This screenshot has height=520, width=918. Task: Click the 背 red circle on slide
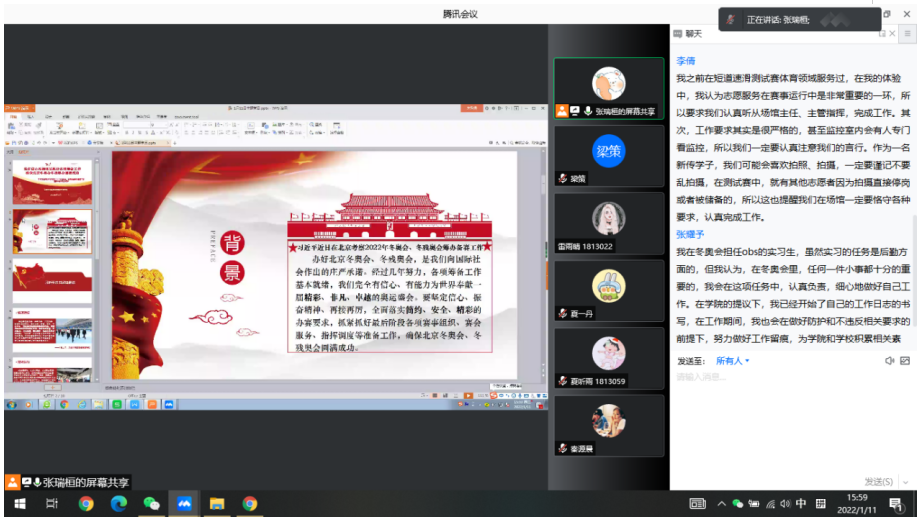click(232, 243)
